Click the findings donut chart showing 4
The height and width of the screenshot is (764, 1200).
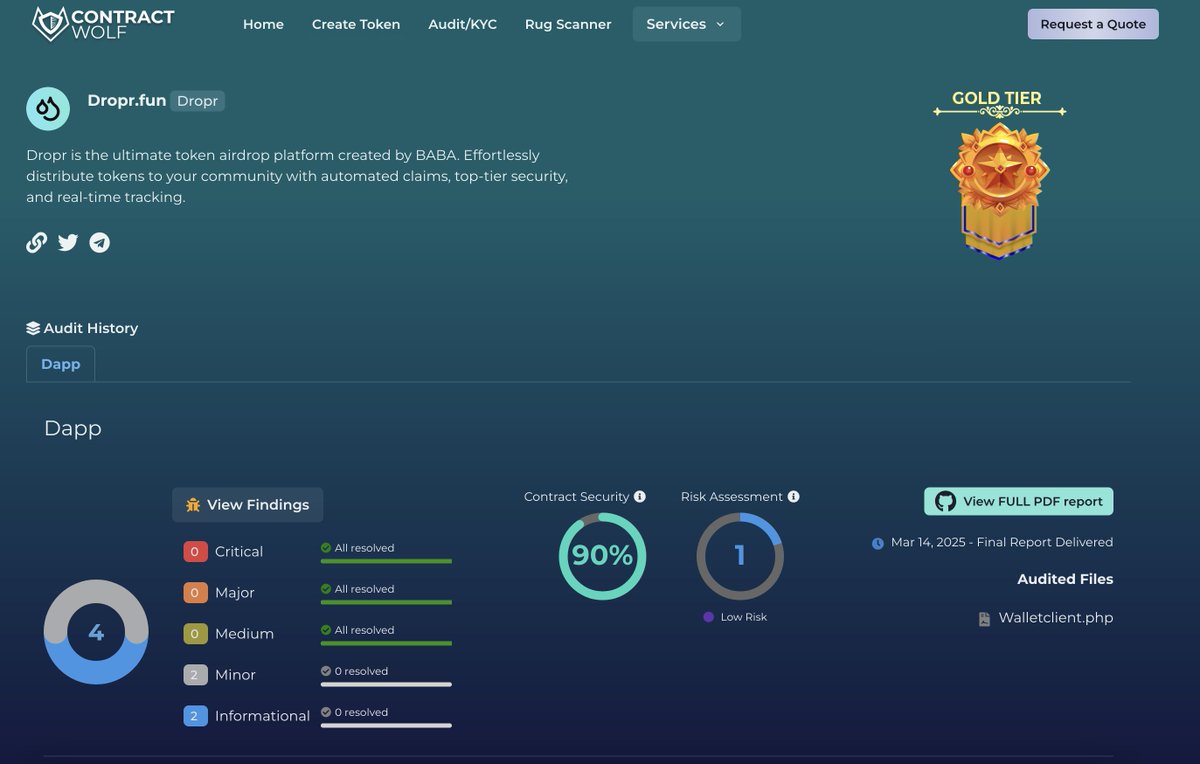pyautogui.click(x=96, y=632)
